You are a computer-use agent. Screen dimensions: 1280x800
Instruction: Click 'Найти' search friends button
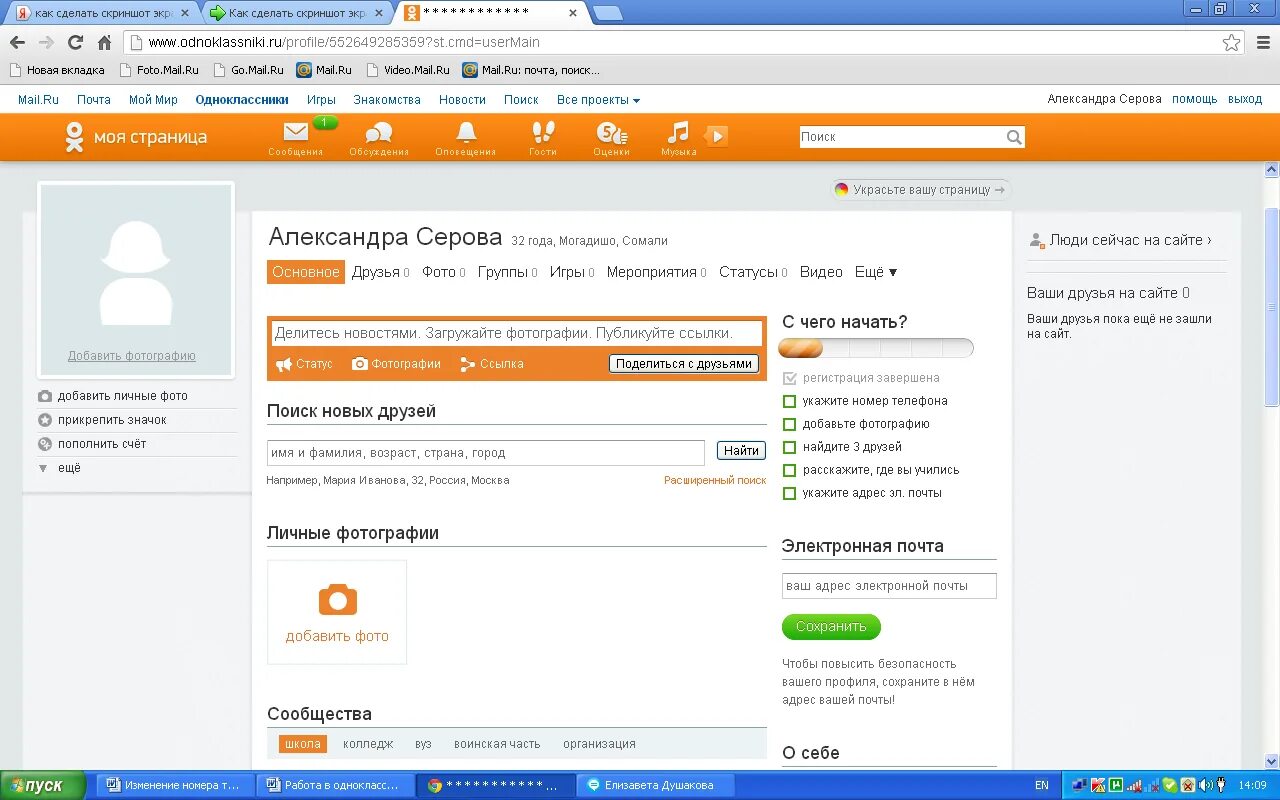741,451
